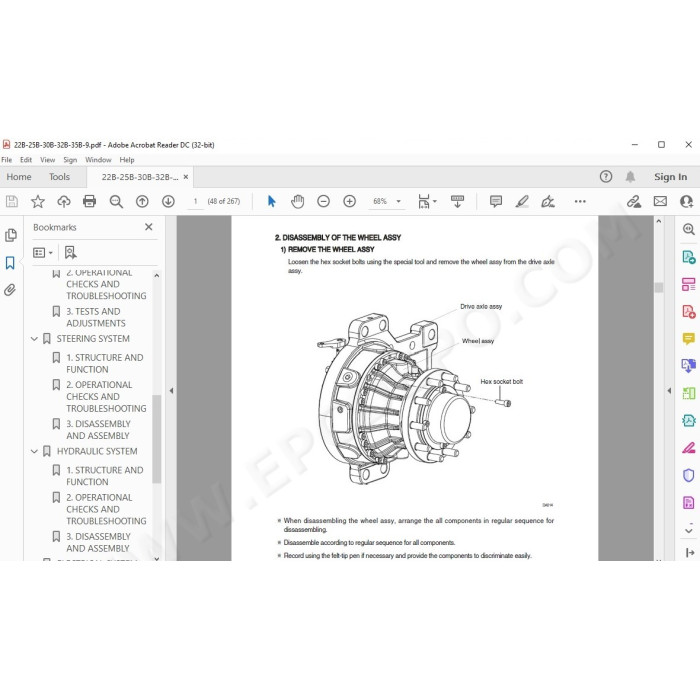
Task: Choose the Selection arrow tool
Action: pos(271,201)
